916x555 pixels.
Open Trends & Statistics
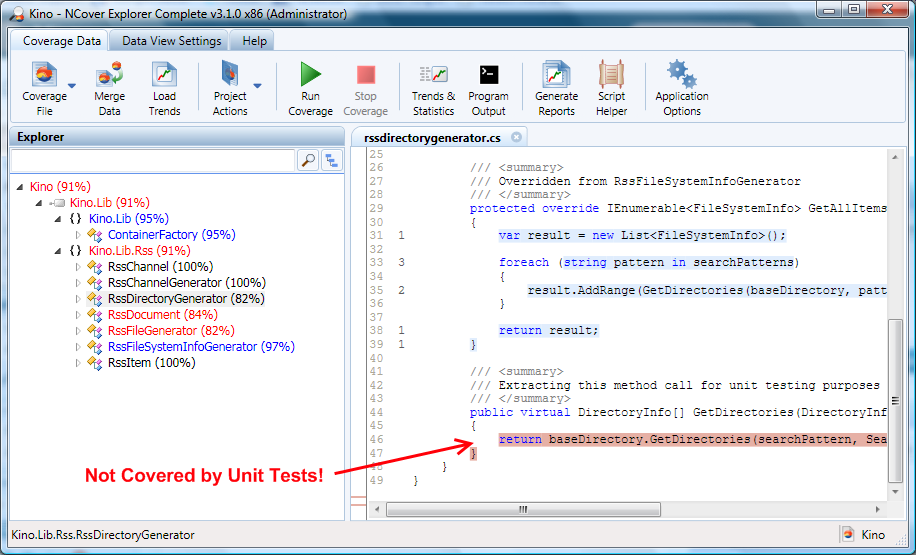(x=433, y=89)
